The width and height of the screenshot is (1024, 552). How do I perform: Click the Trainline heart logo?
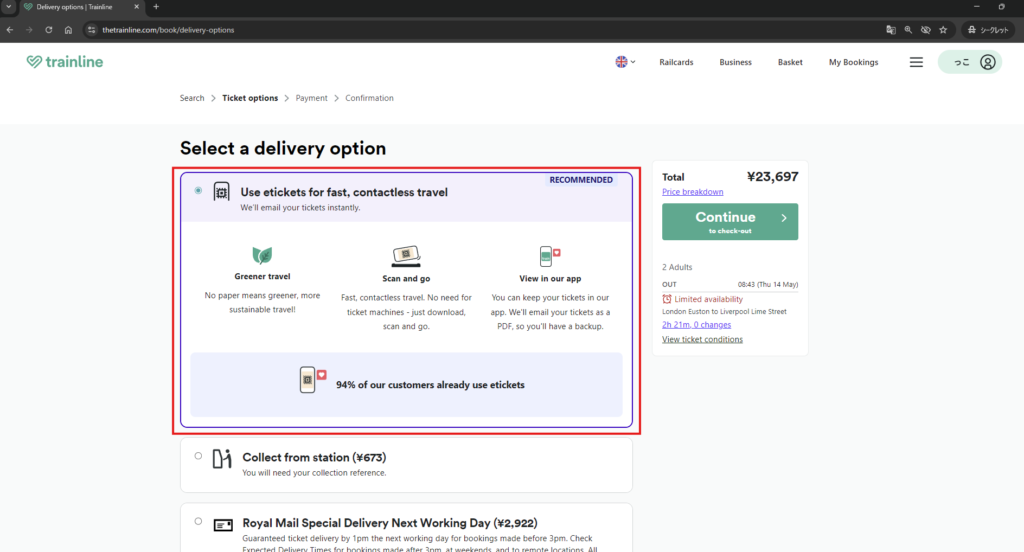[34, 62]
